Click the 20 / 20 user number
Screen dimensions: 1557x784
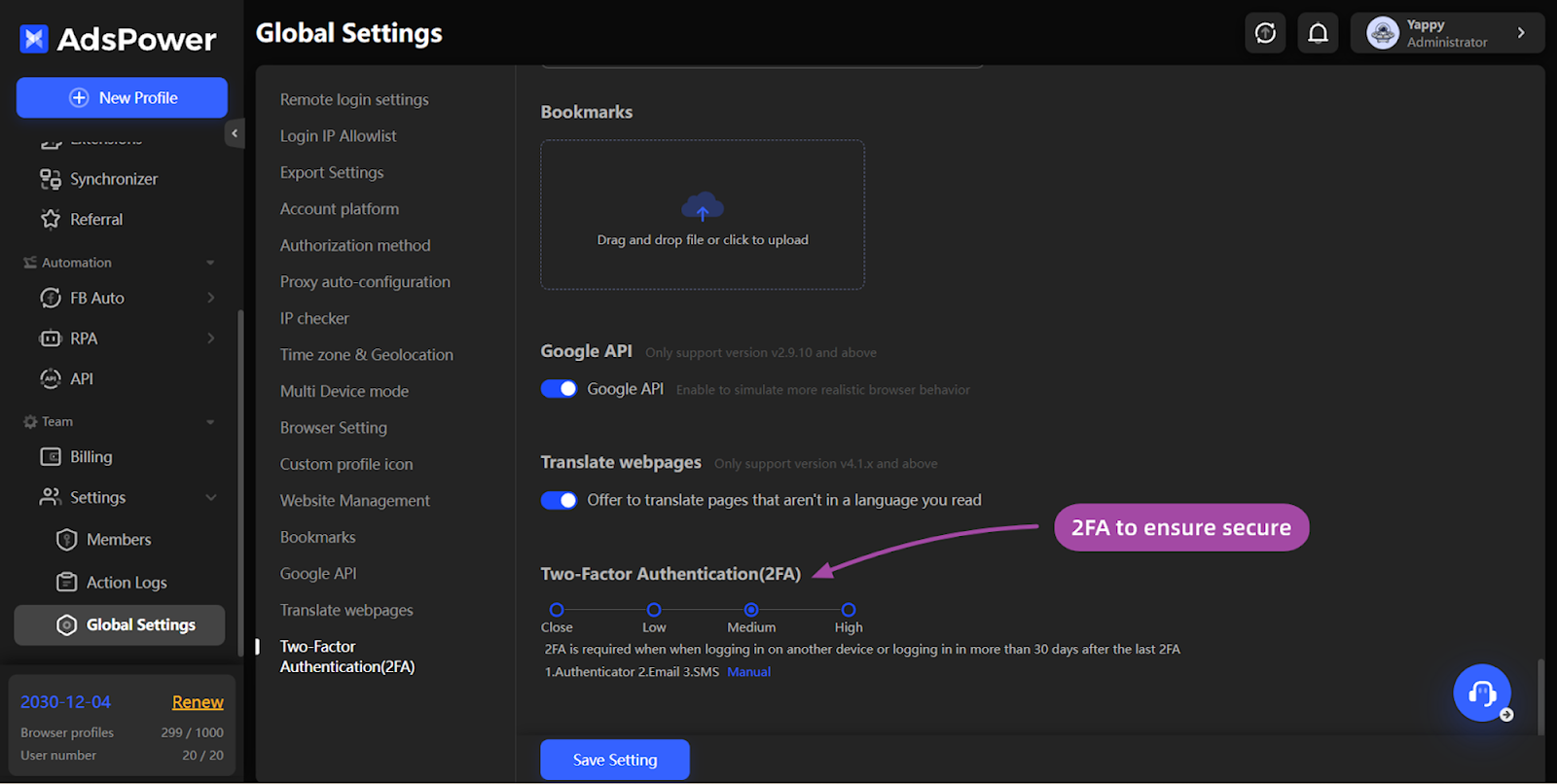click(202, 756)
